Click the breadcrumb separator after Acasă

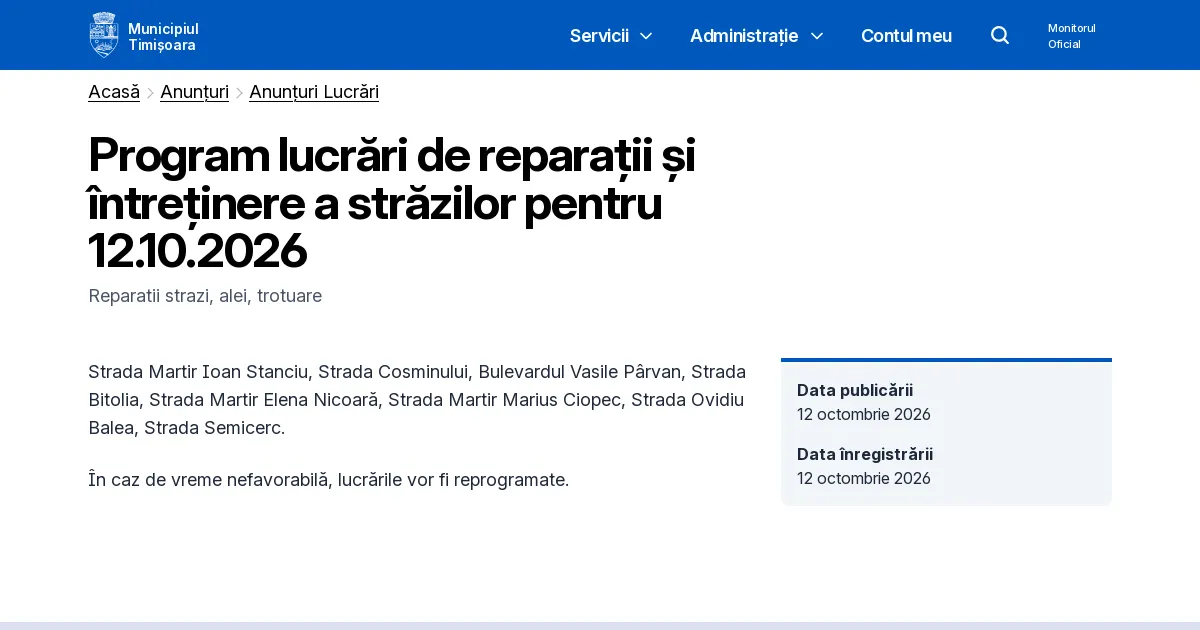click(150, 93)
